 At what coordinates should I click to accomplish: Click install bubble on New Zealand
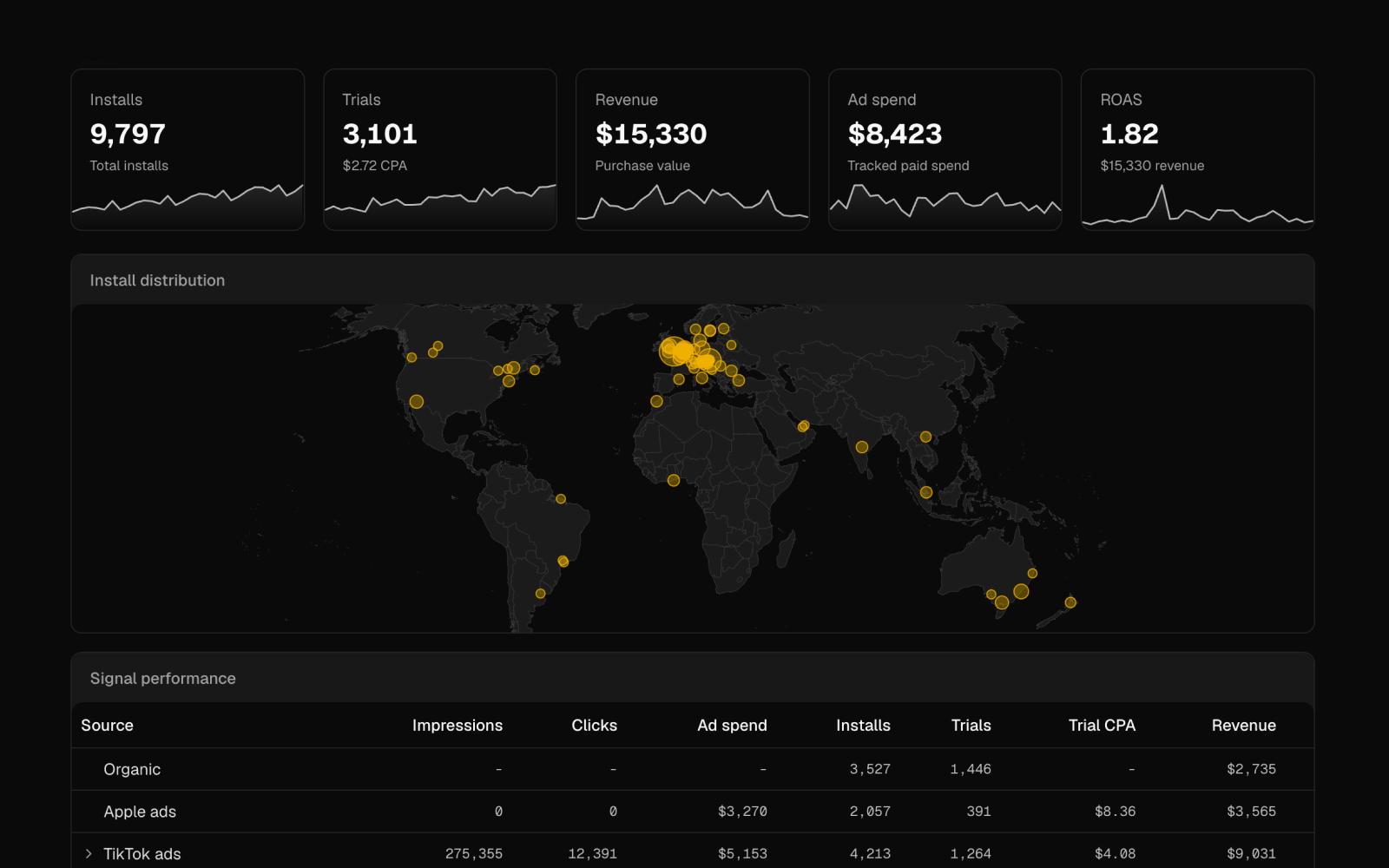1070,602
